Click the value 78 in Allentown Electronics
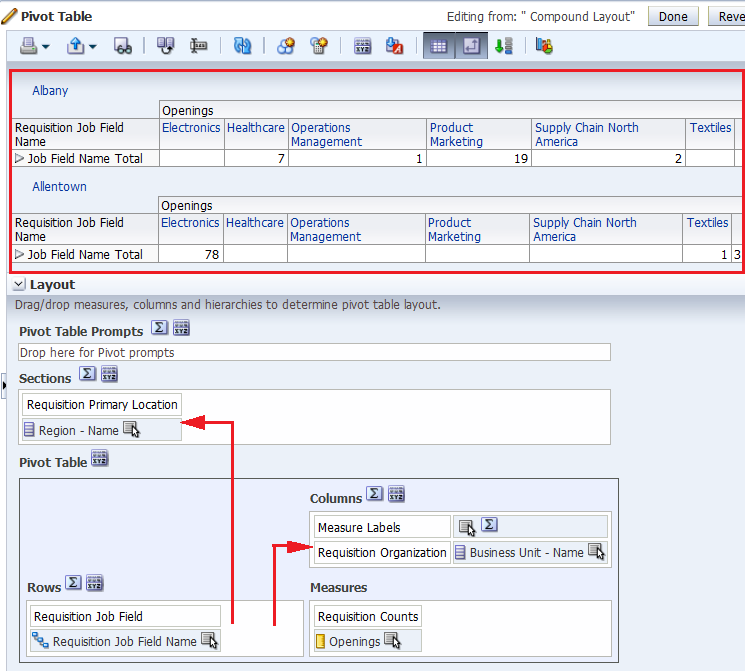Viewport: 745px width, 671px height. pos(212,255)
